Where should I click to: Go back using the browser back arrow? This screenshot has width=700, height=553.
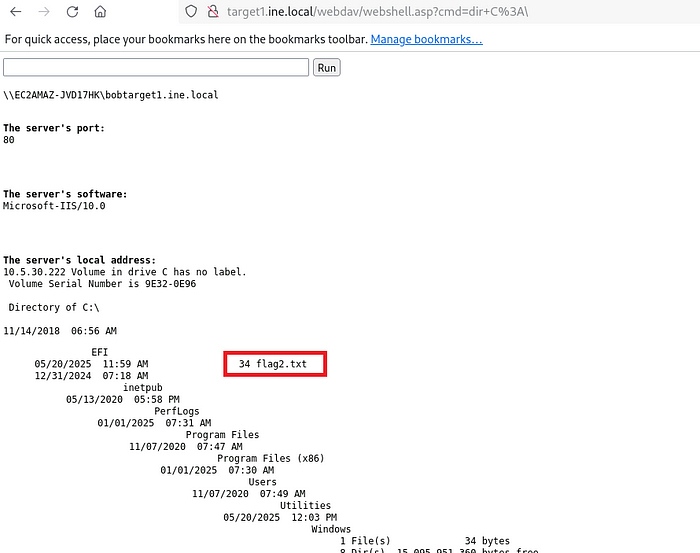click(x=16, y=12)
